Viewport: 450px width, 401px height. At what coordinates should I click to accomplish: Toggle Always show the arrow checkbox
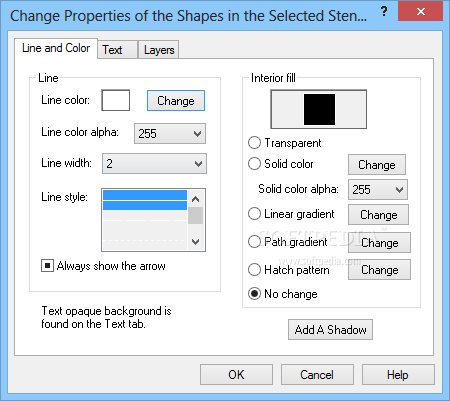point(47,266)
